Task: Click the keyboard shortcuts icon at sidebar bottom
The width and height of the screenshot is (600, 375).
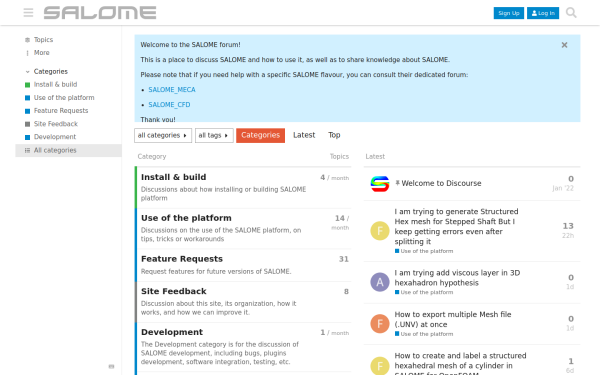Action: coord(111,366)
